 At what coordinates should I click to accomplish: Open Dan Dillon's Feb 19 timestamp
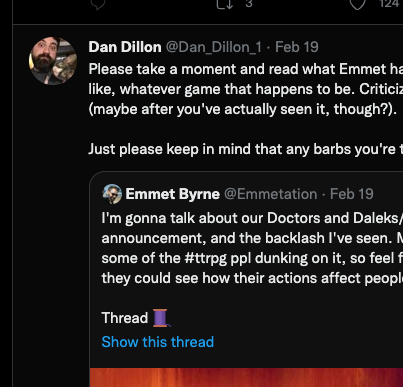[297, 47]
